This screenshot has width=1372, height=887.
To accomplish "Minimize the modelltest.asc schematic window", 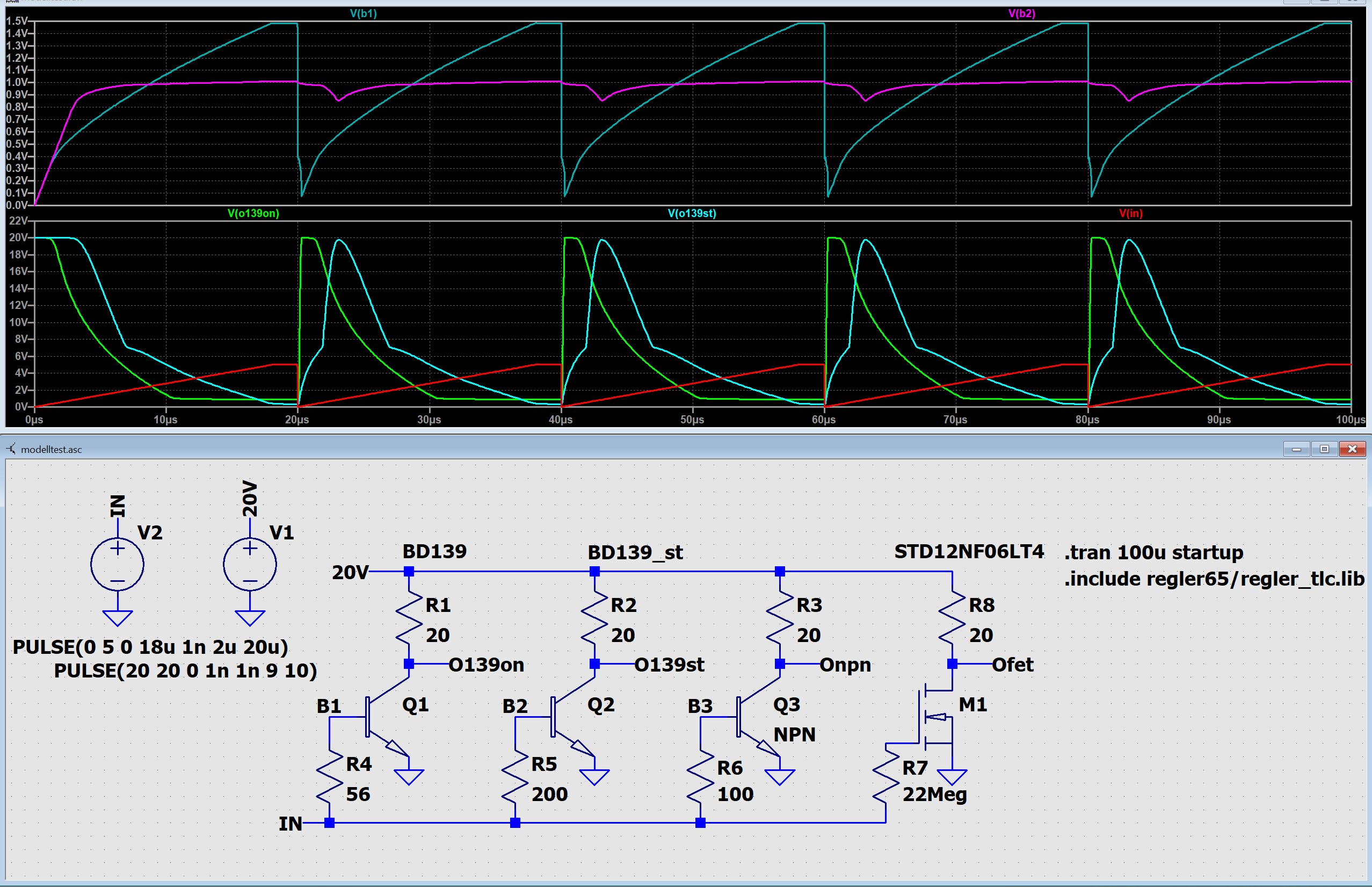I will (x=1297, y=449).
